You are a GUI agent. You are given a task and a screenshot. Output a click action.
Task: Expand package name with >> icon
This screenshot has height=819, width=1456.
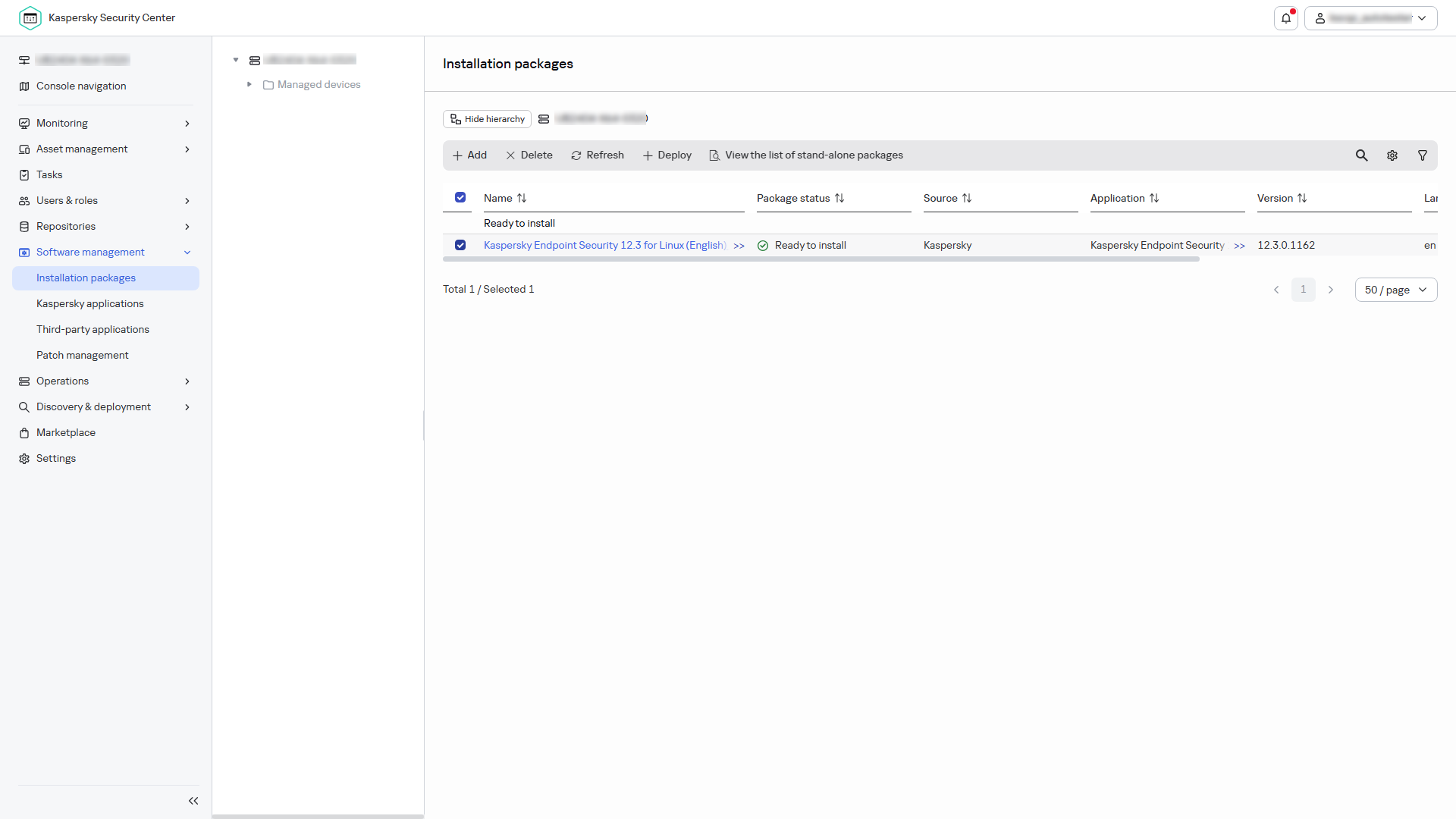click(x=739, y=246)
